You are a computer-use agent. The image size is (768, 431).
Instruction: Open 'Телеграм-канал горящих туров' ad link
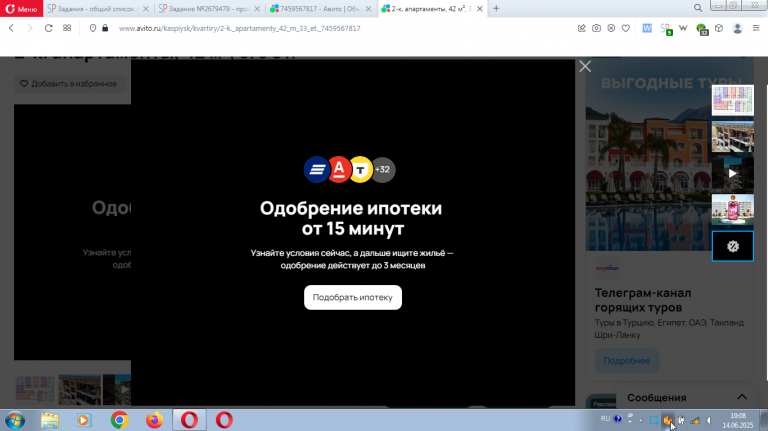pyautogui.click(x=643, y=300)
